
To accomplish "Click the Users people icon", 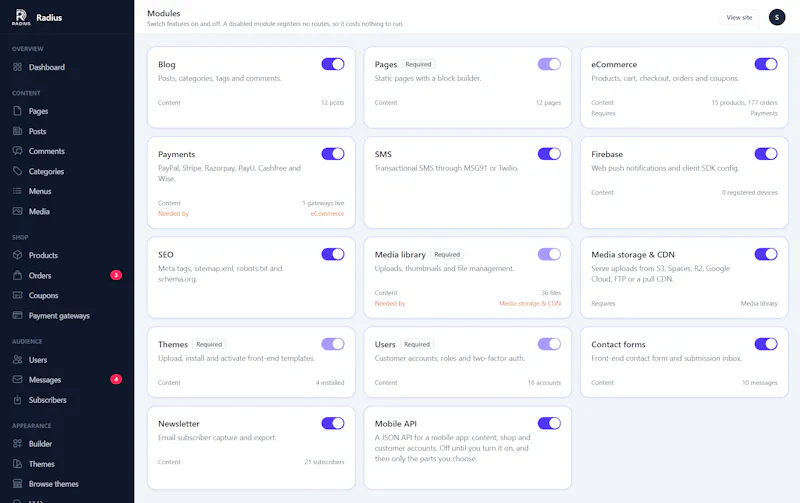I will (x=17, y=360).
